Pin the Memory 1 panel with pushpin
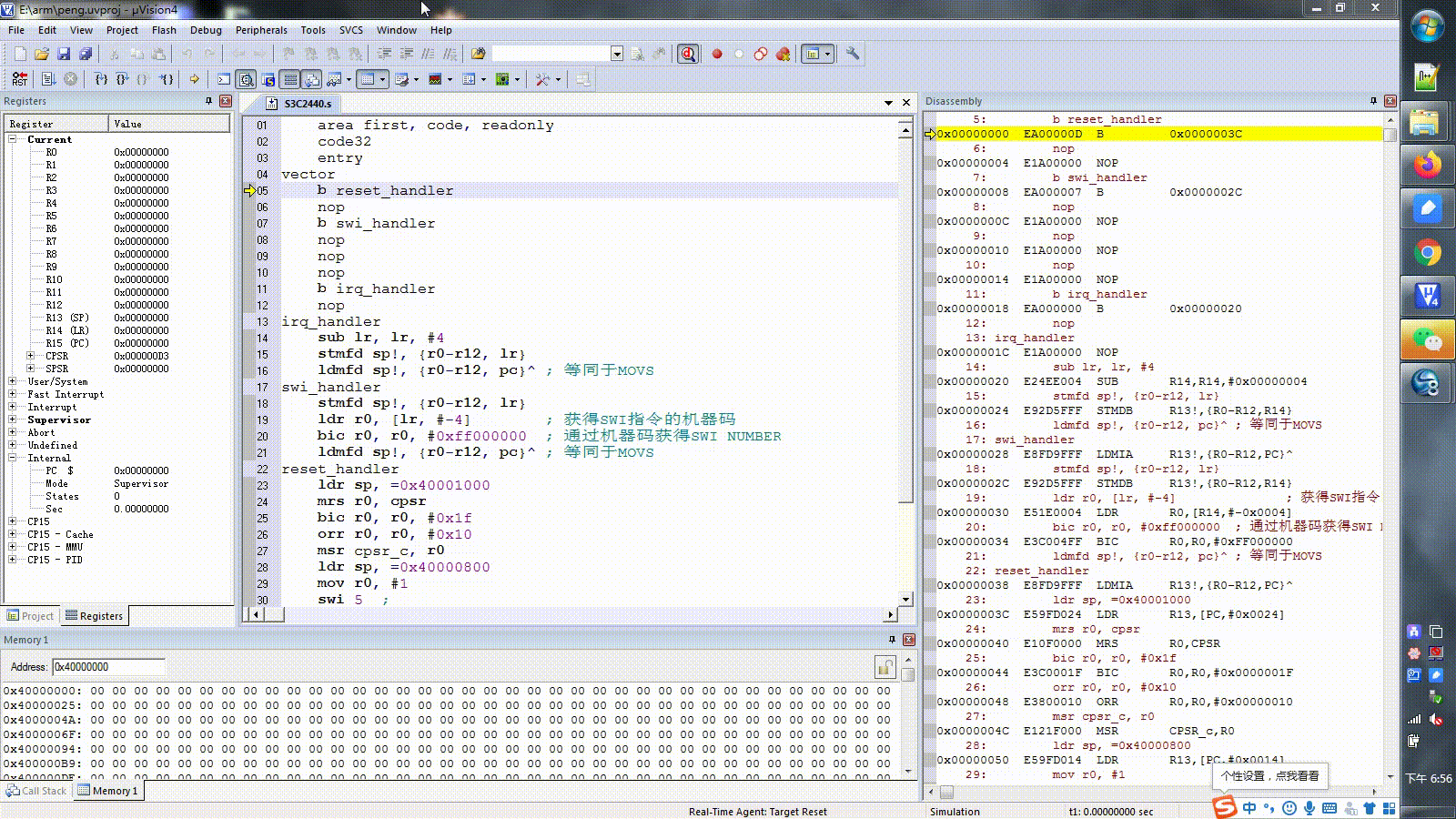Image resolution: width=1456 pixels, height=819 pixels. click(x=892, y=640)
